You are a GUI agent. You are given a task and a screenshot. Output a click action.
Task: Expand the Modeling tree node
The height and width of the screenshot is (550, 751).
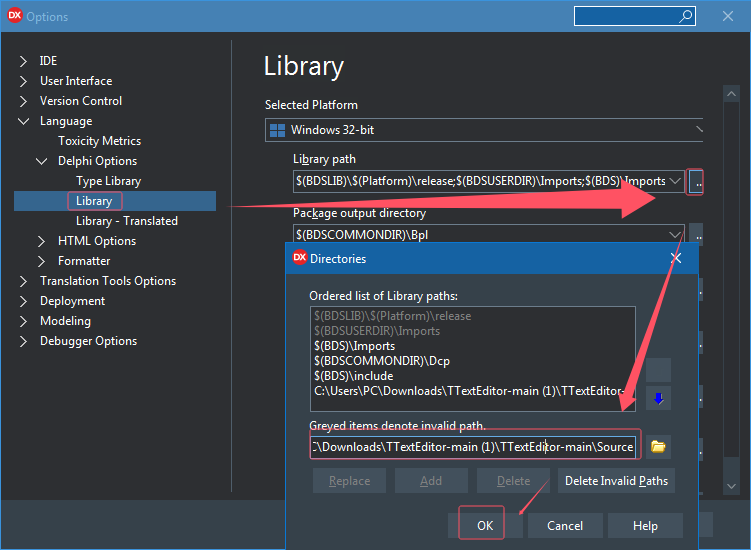23,321
